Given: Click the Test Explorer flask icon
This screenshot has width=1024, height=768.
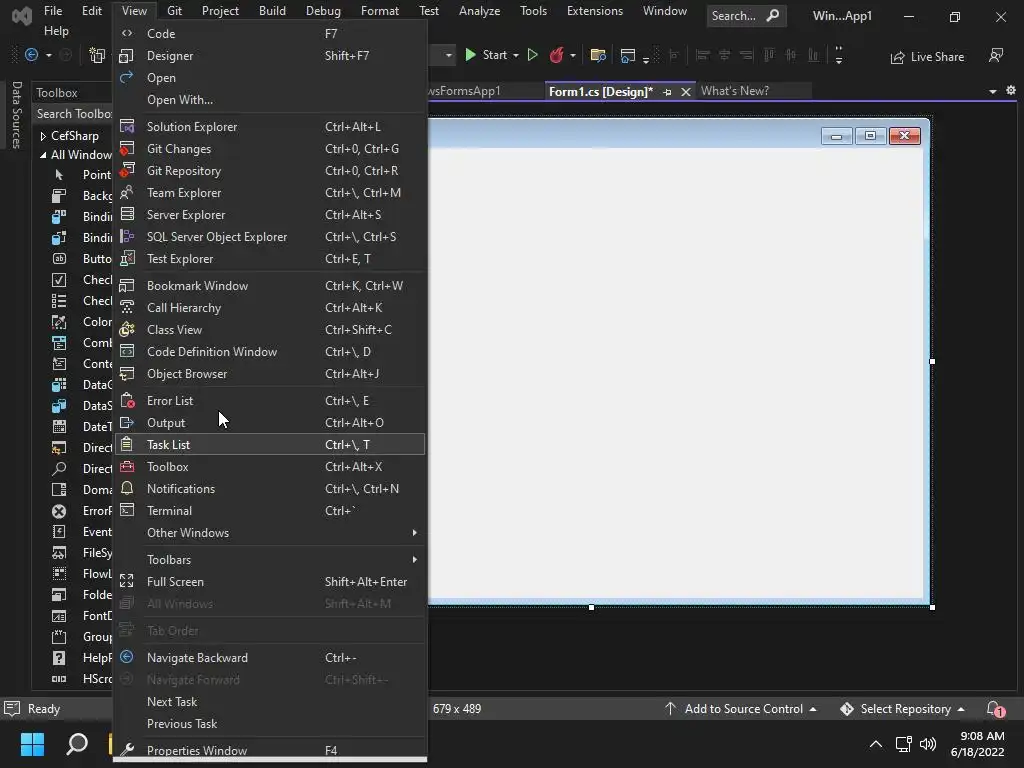Looking at the screenshot, I should point(127,259).
